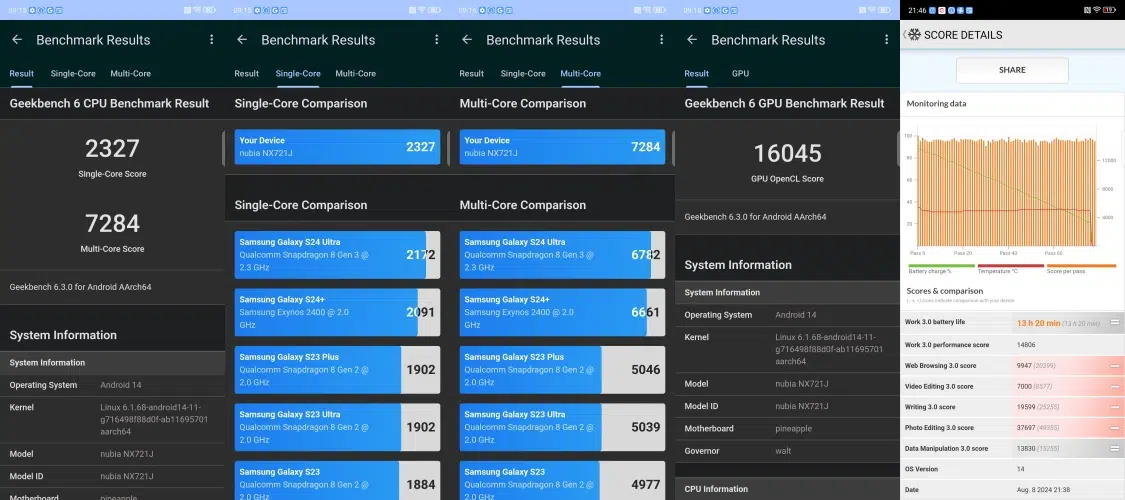Tap the 16045 GPU OpenCL Score value
The width and height of the screenshot is (1125, 500).
[787, 153]
